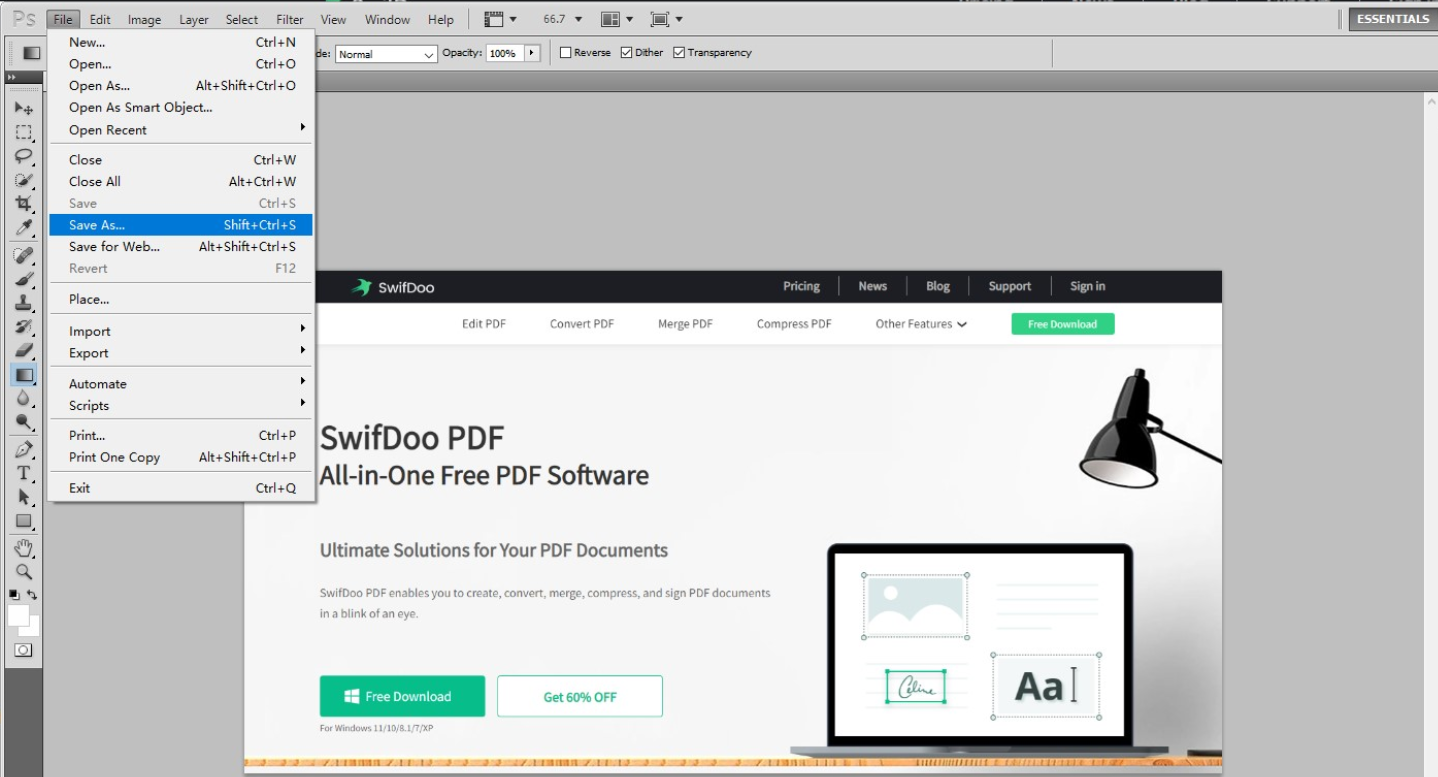Image resolution: width=1438 pixels, height=777 pixels.
Task: Select the Brush tool
Action: tap(24, 280)
